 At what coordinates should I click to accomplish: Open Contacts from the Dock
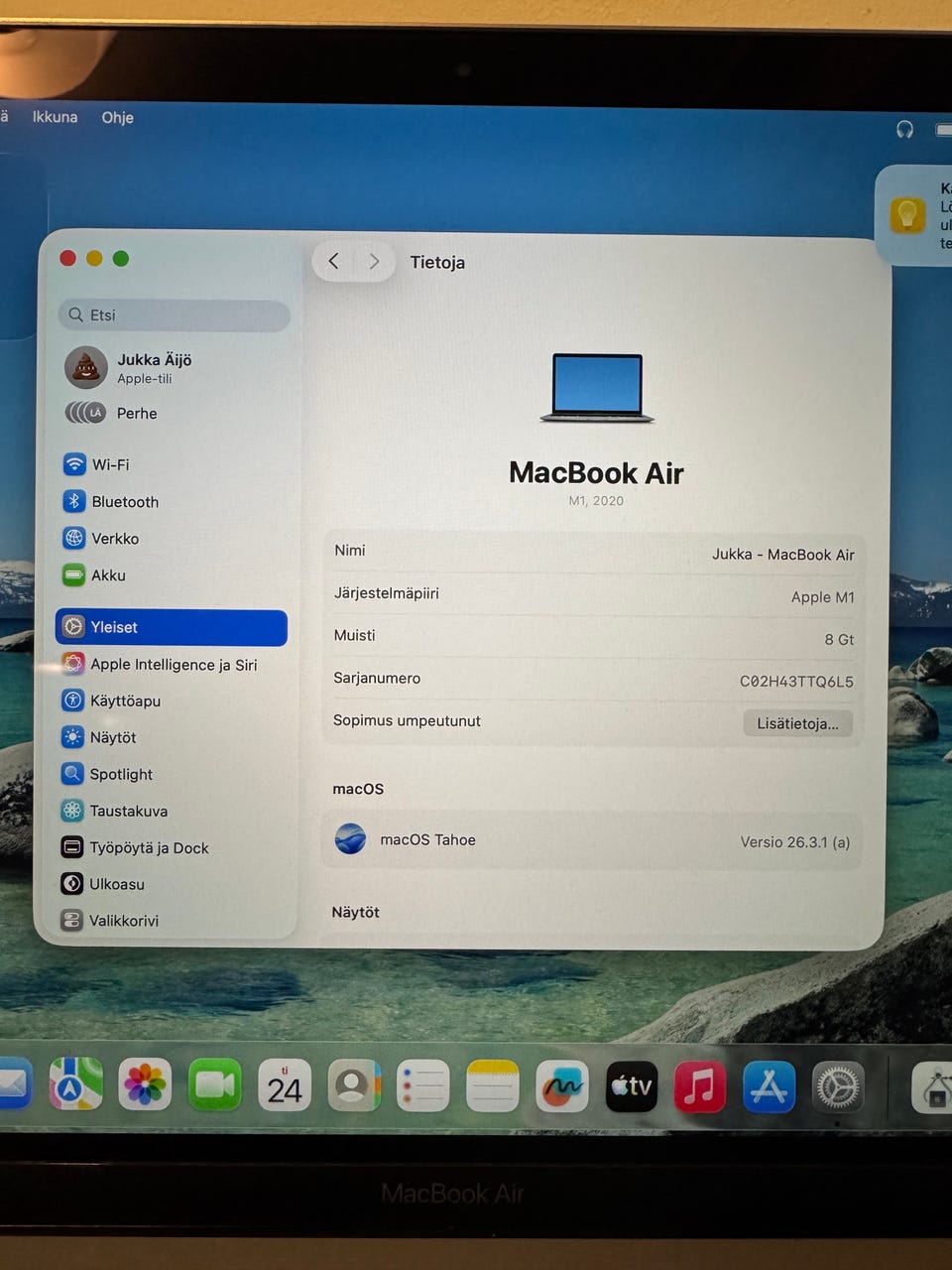point(353,1085)
